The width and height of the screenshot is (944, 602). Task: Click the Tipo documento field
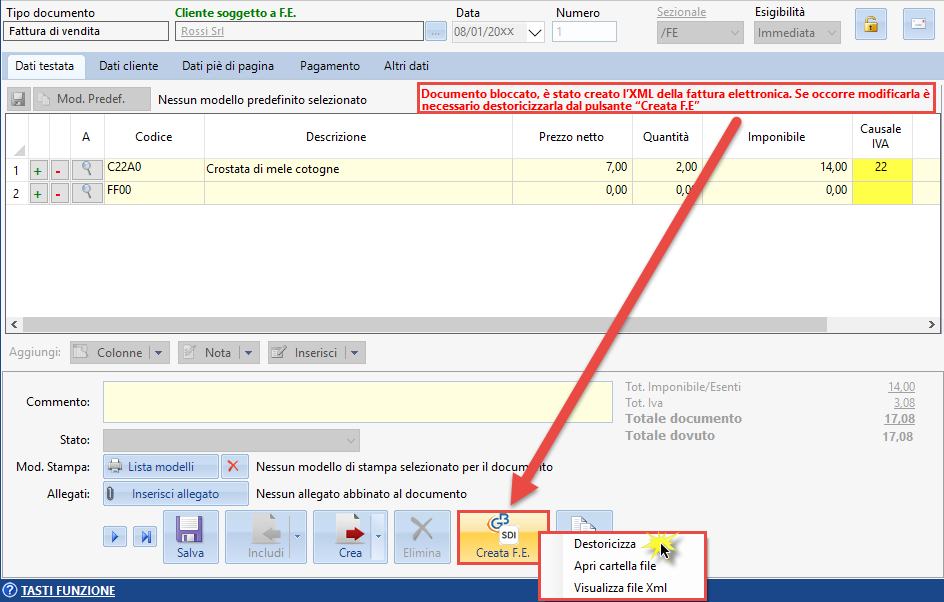(86, 31)
